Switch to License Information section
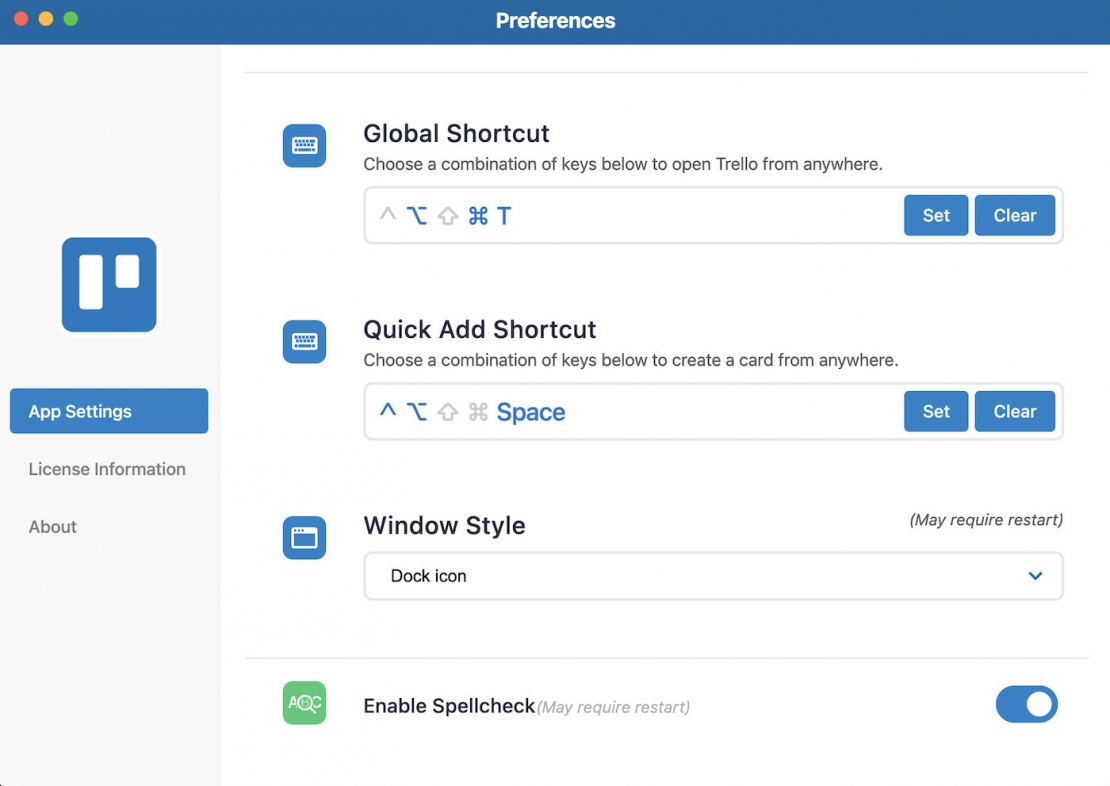 pos(107,469)
